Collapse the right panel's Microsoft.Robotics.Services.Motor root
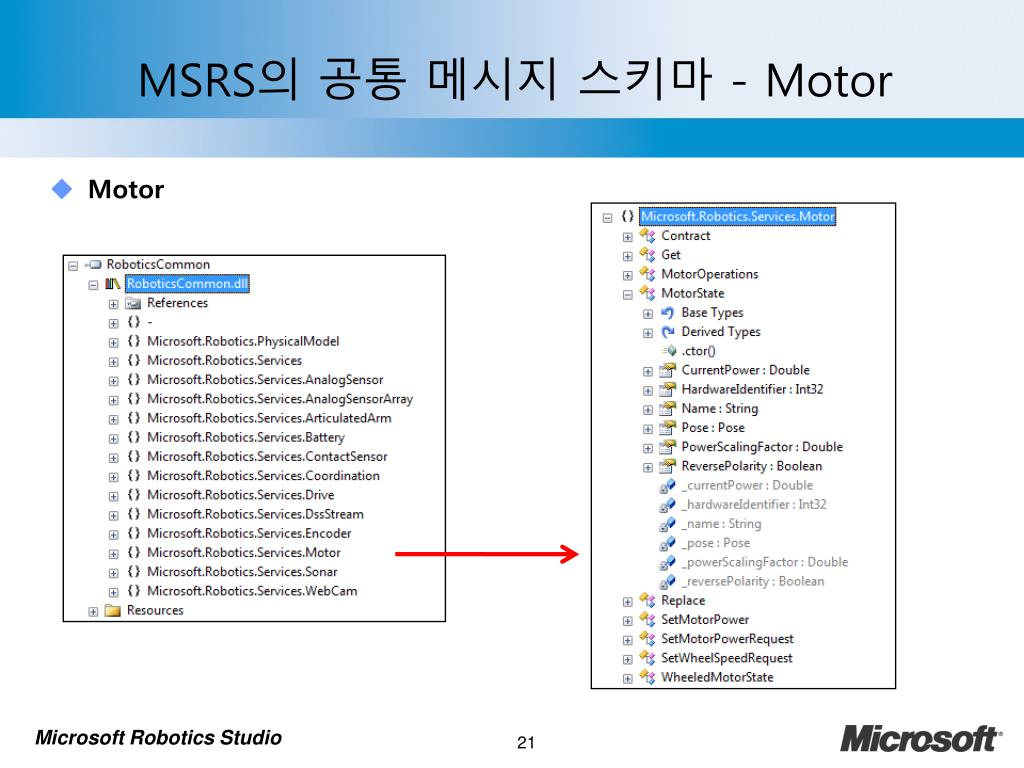The height and width of the screenshot is (768, 1024). pyautogui.click(x=607, y=217)
